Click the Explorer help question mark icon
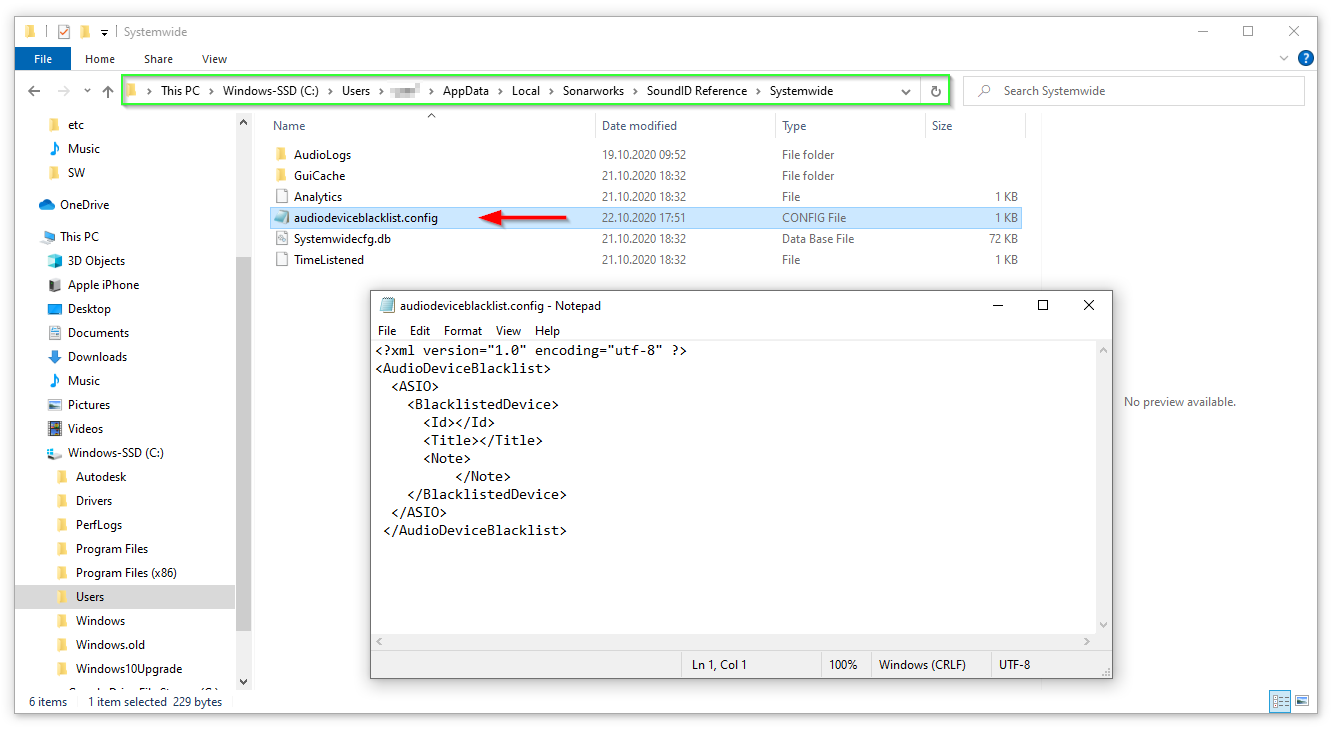 click(x=1305, y=59)
